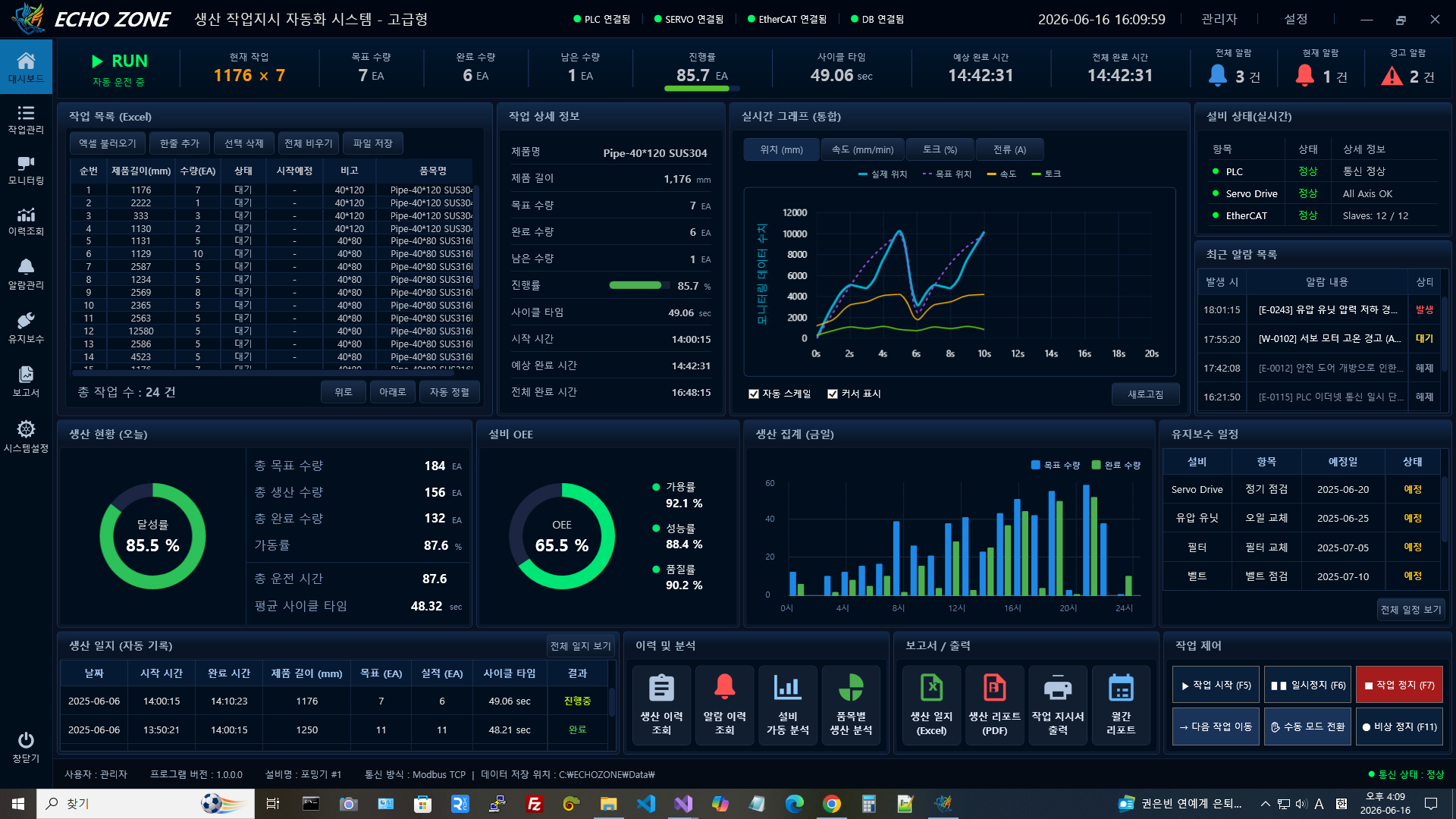Click 작업 정지 (F7) red button
1456x819 pixels.
click(1399, 685)
